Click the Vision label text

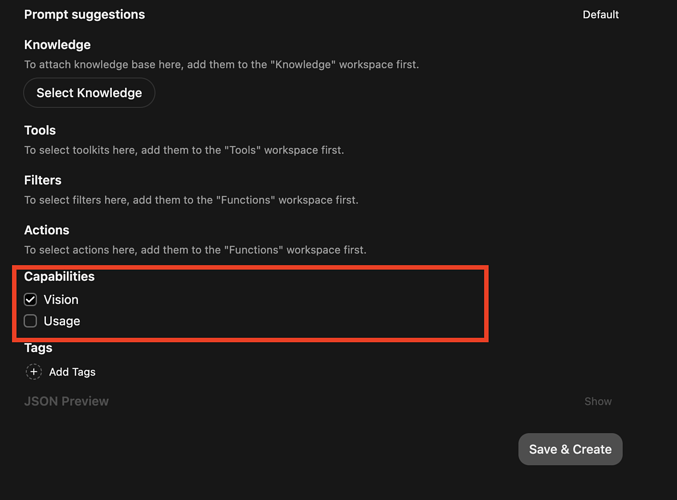click(61, 299)
